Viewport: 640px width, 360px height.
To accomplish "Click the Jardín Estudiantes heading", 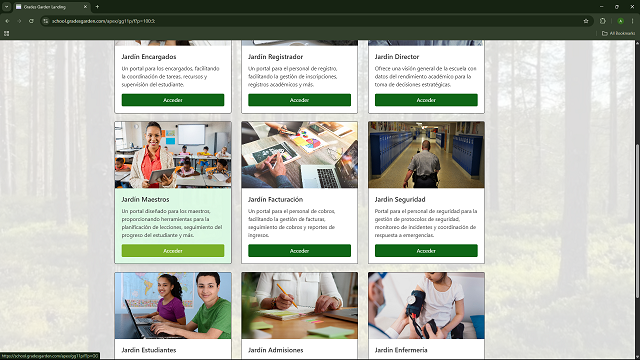I will (x=149, y=350).
